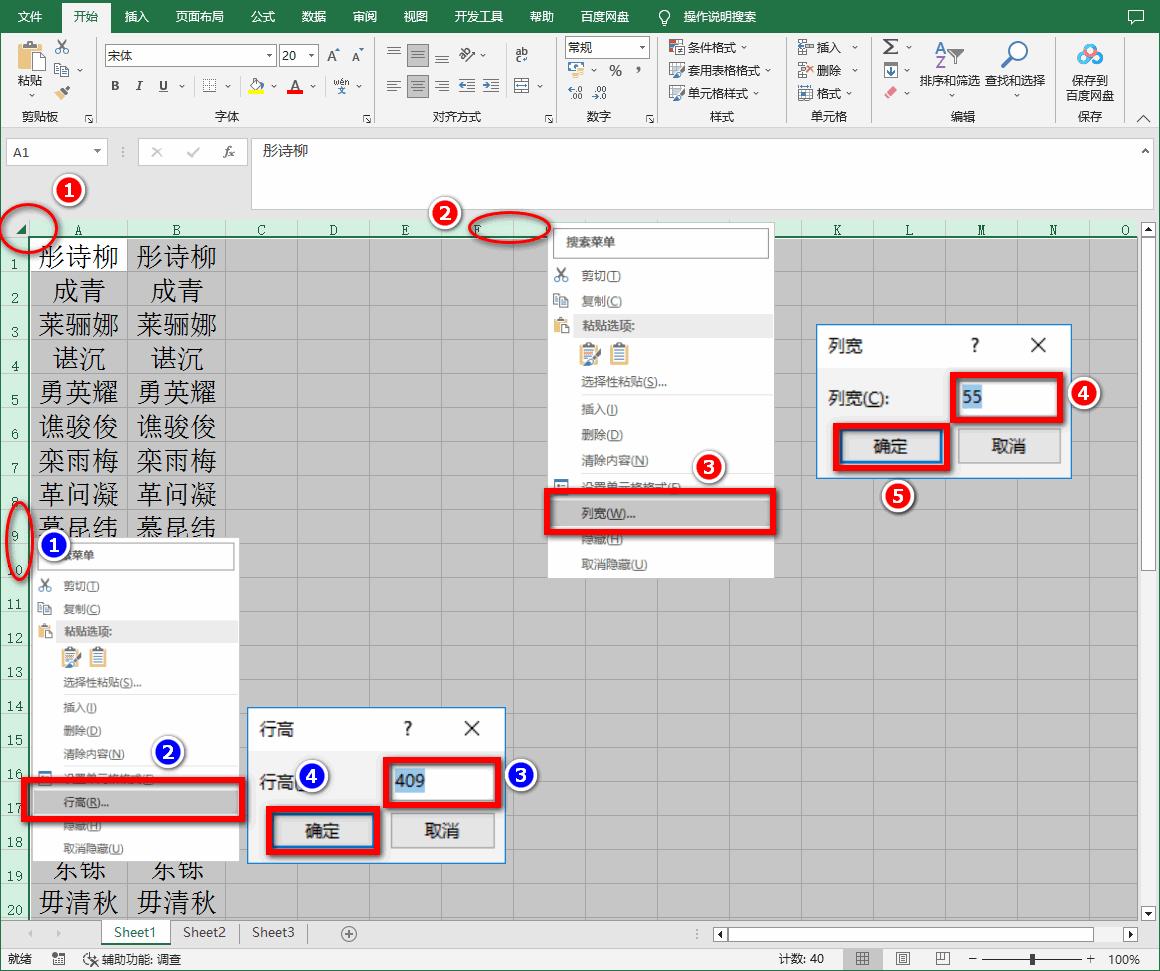The height and width of the screenshot is (971, 1160).
Task: Apply the yellow fill color bucket
Action: (256, 87)
